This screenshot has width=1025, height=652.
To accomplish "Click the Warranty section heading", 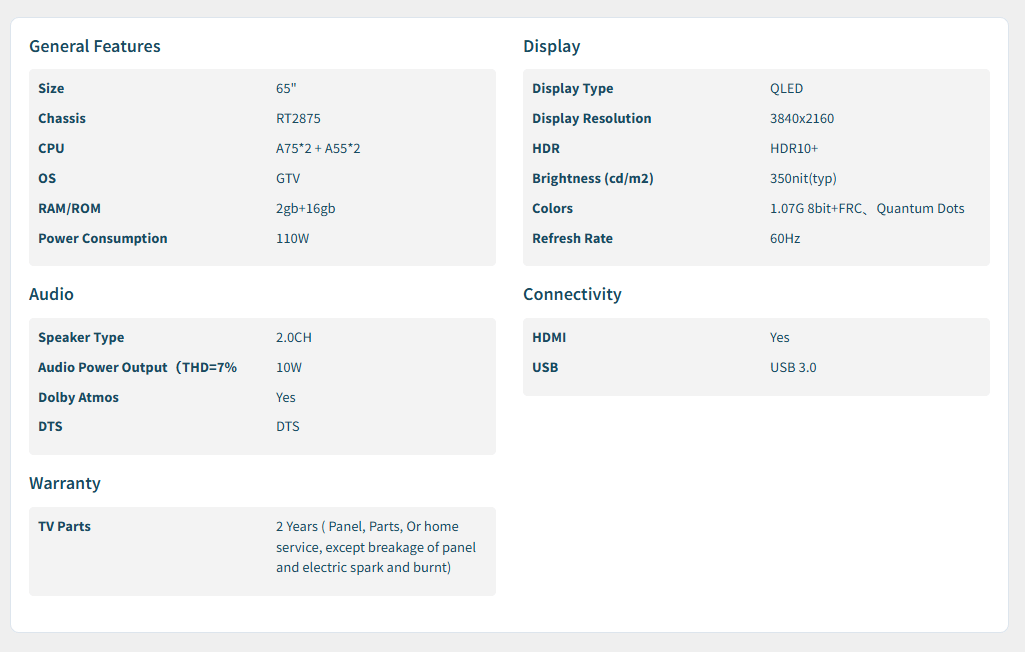I will tap(65, 483).
